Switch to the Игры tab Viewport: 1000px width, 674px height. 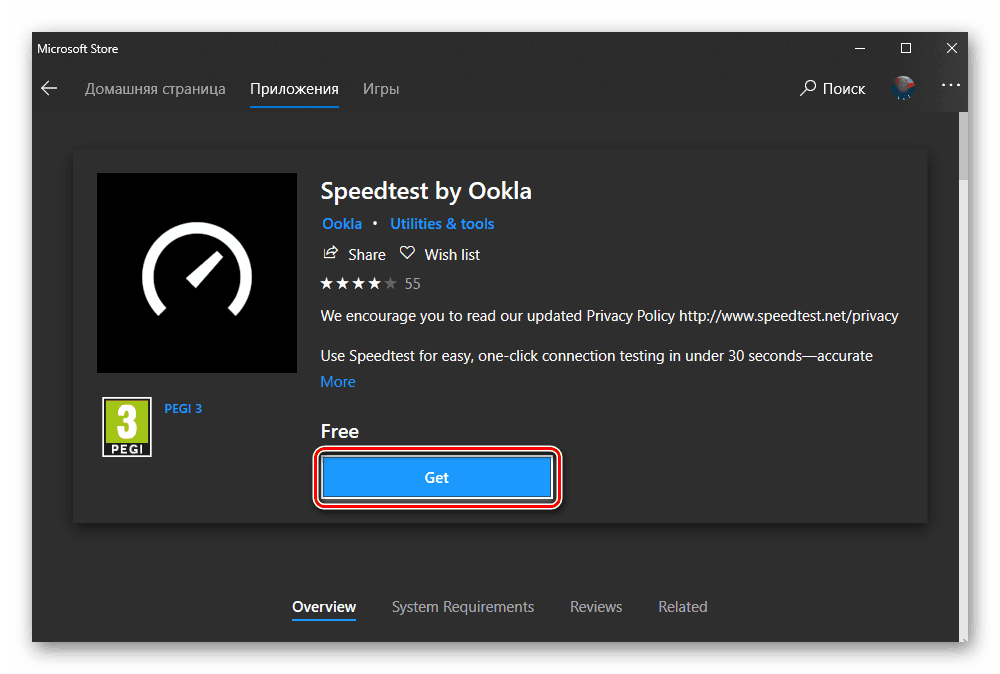coord(381,89)
